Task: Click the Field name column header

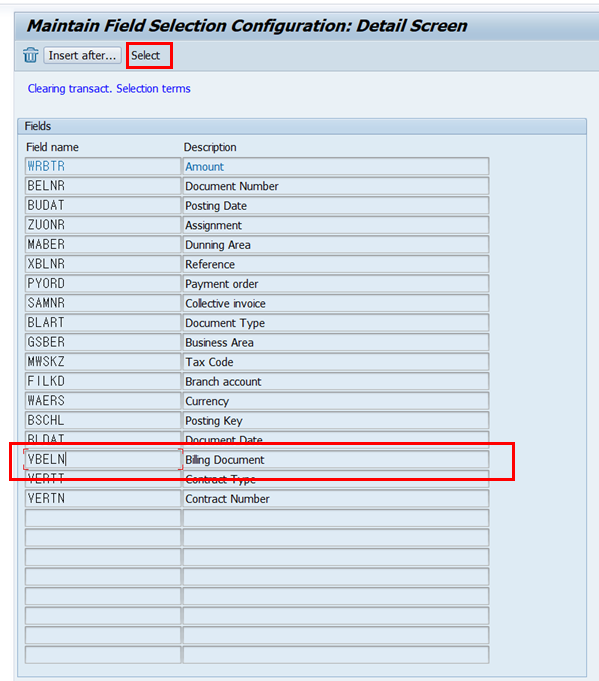Action: 52,147
